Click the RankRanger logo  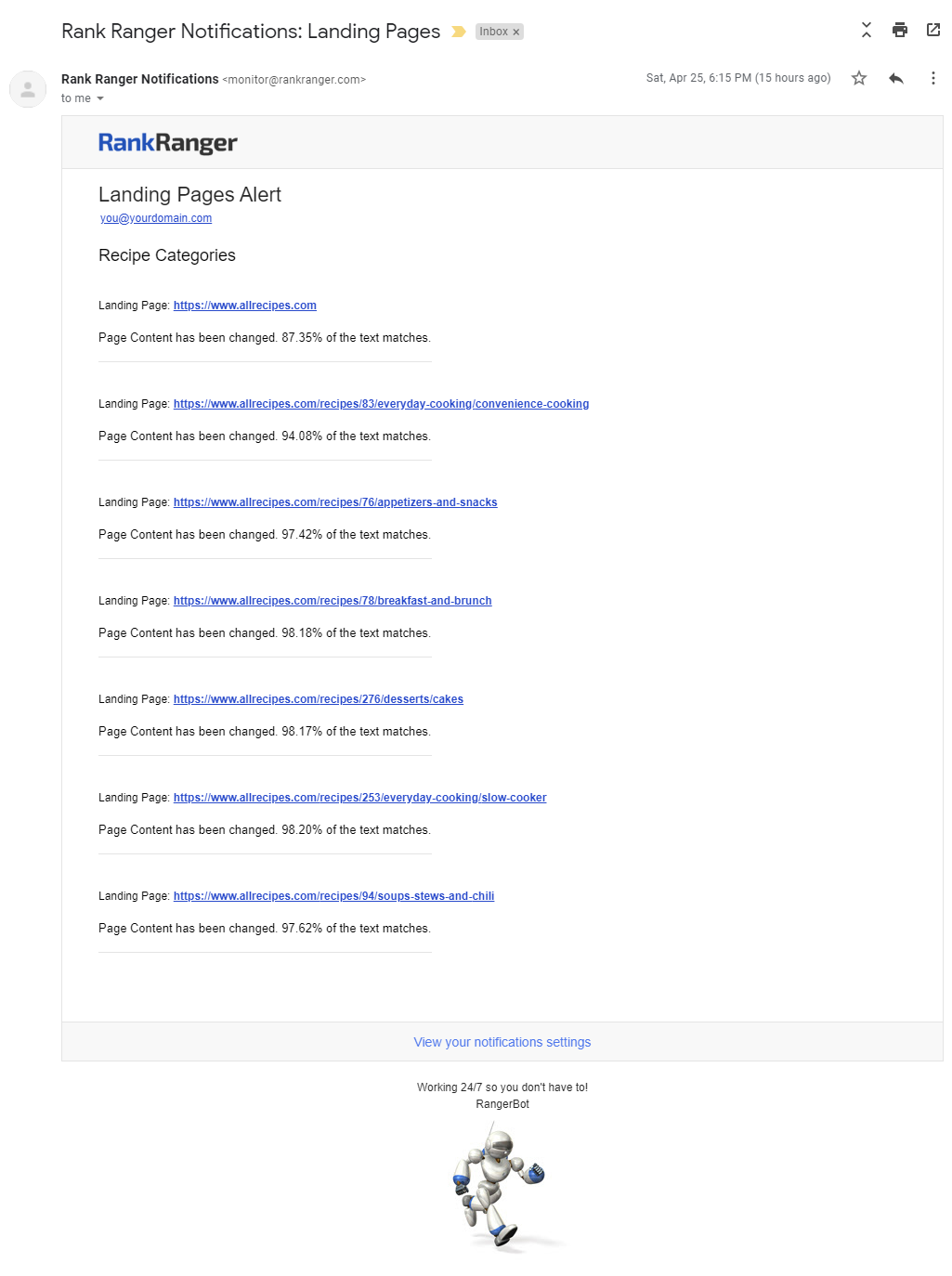[168, 142]
